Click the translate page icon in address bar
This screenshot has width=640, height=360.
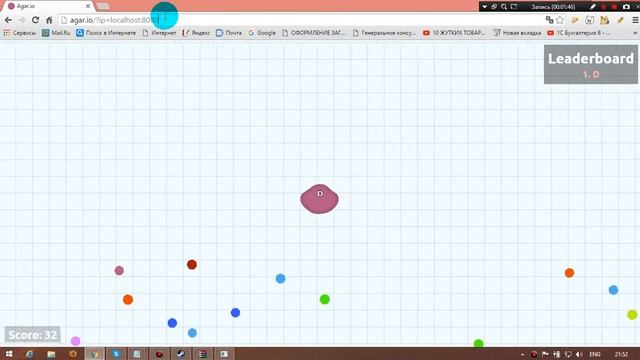tap(549, 20)
